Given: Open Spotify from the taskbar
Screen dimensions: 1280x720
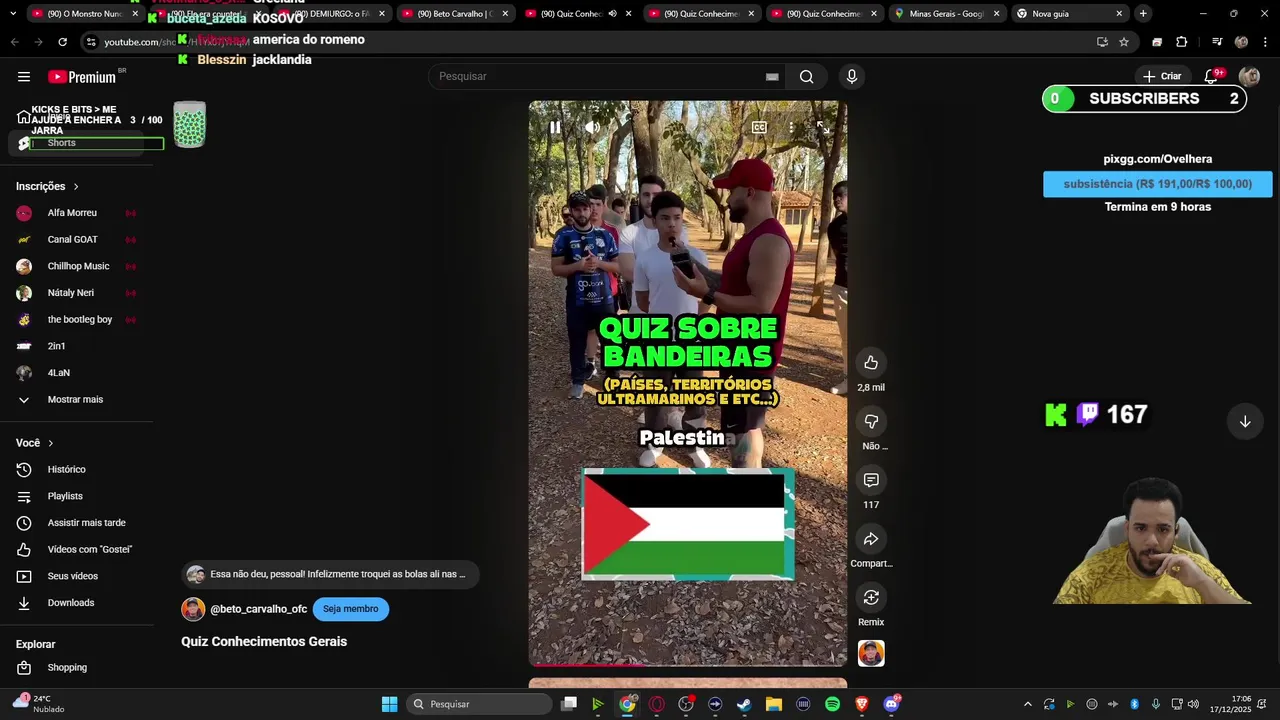Looking at the screenshot, I should pyautogui.click(x=832, y=704).
